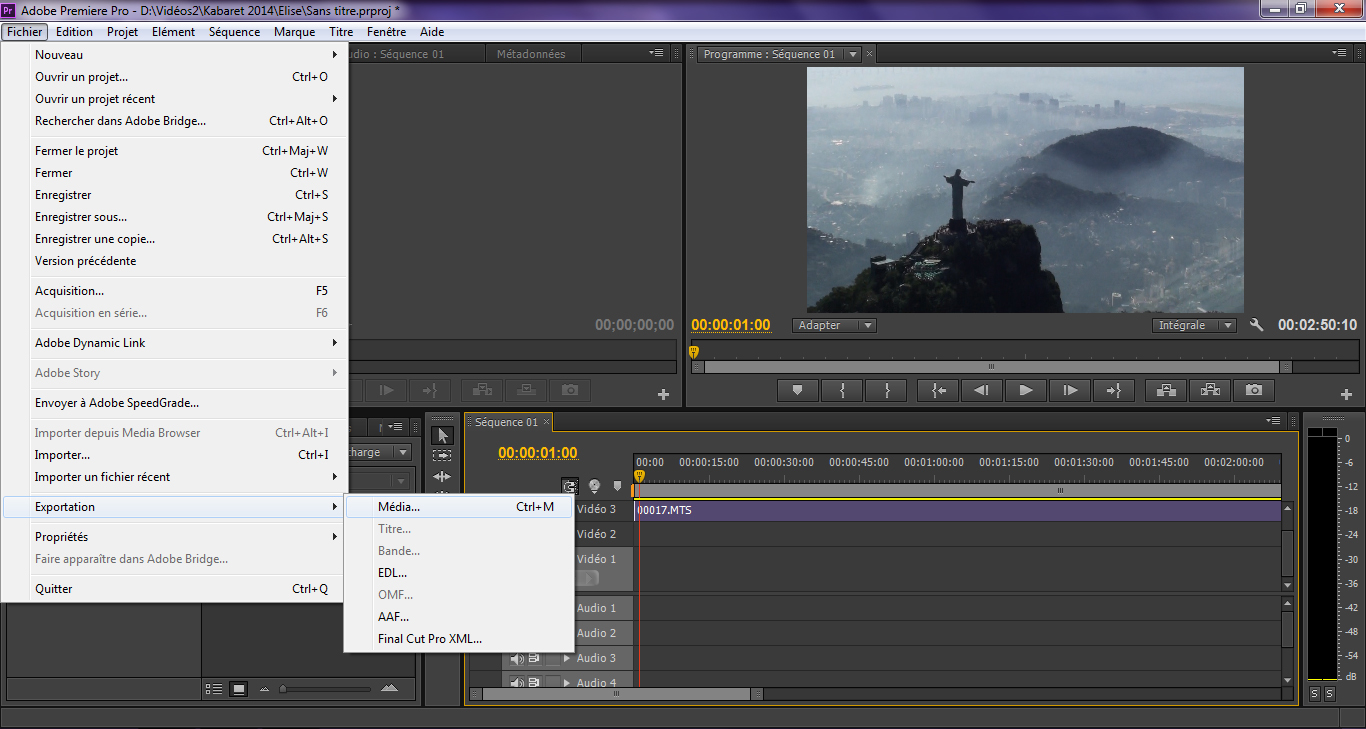This screenshot has height=729, width=1366.
Task: Open Source panel flyout menu
Action: click(x=656, y=53)
